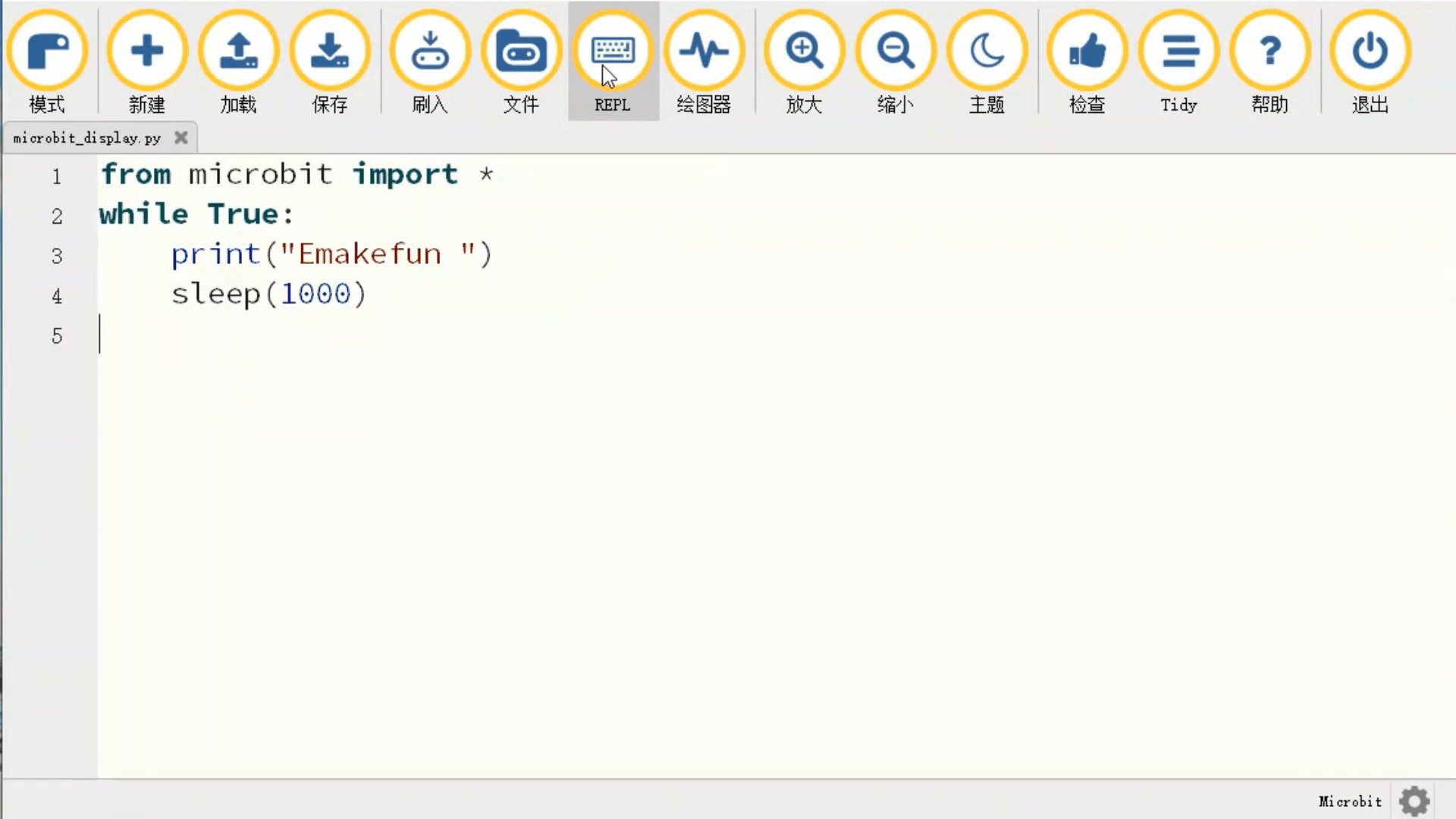Open the 文件 (Files) panel
The height and width of the screenshot is (819, 1456).
point(521,61)
